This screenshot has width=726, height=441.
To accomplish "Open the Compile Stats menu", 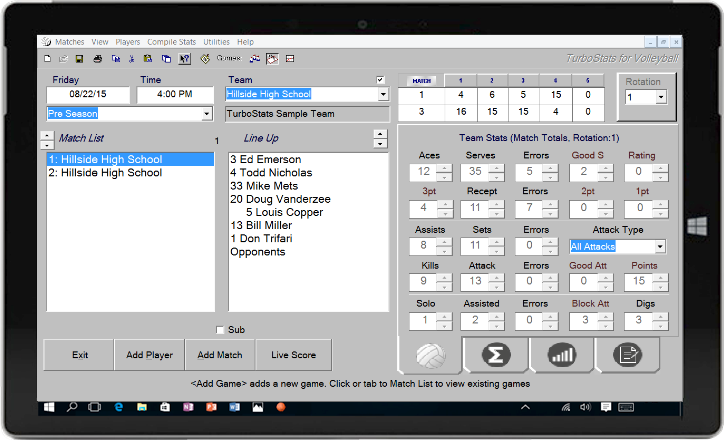I will 171,42.
